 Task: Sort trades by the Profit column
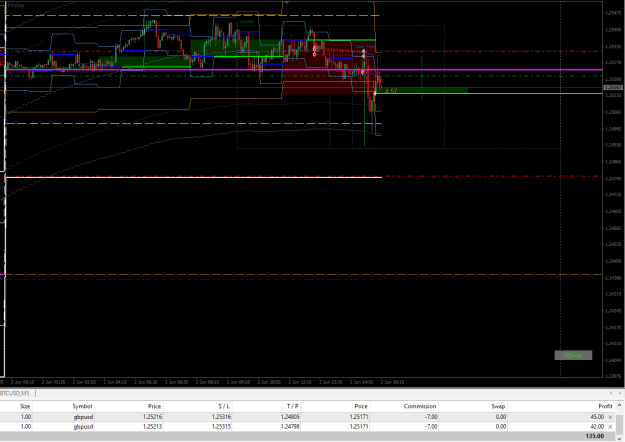605,406
